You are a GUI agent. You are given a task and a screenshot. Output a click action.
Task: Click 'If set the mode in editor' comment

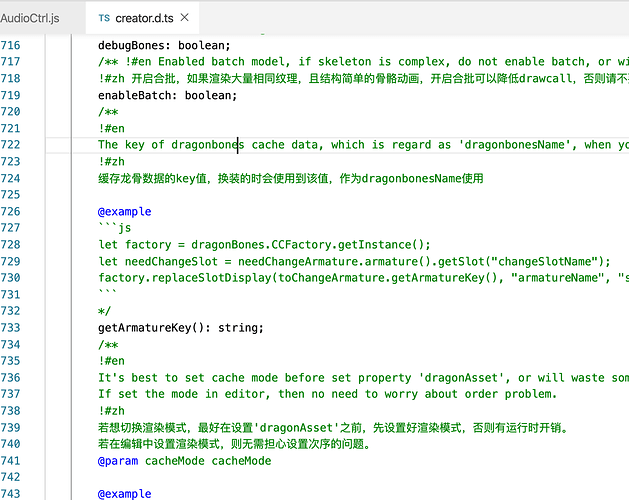point(327,394)
